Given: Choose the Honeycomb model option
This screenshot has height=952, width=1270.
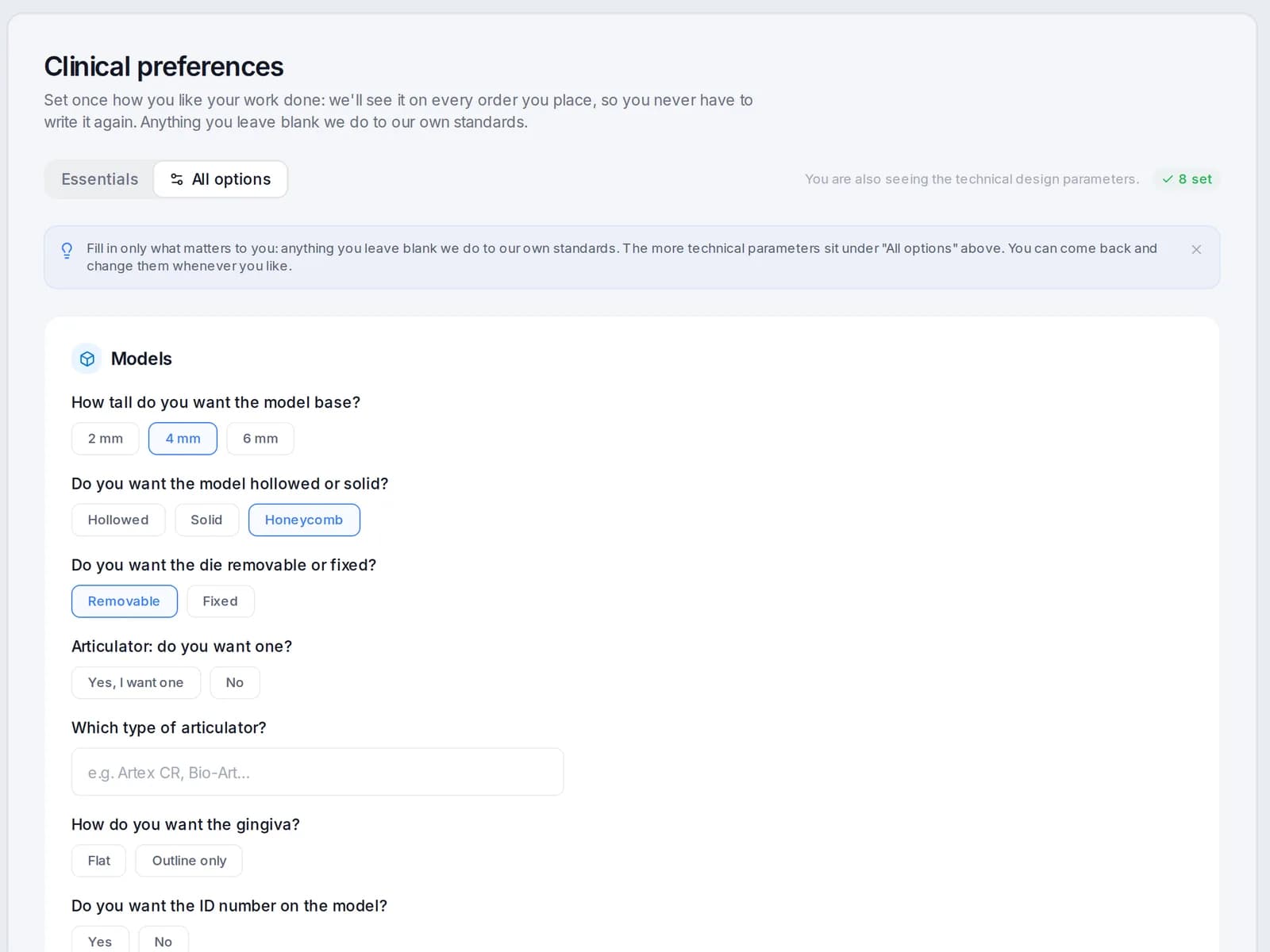Looking at the screenshot, I should click(x=304, y=520).
